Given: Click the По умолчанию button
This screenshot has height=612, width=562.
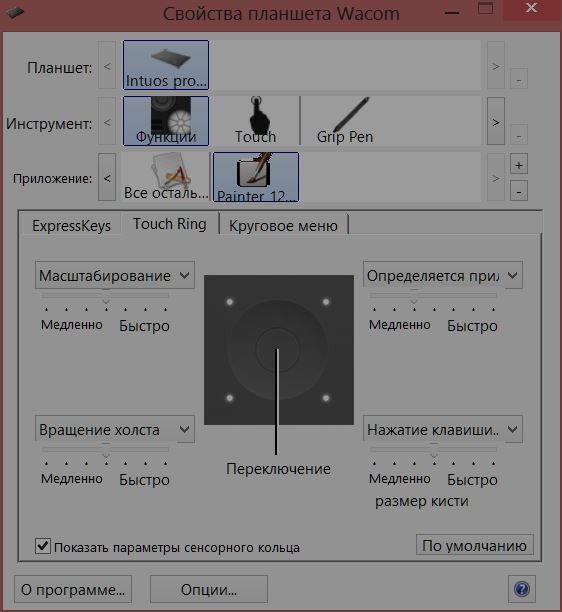Looking at the screenshot, I should click(x=475, y=545).
